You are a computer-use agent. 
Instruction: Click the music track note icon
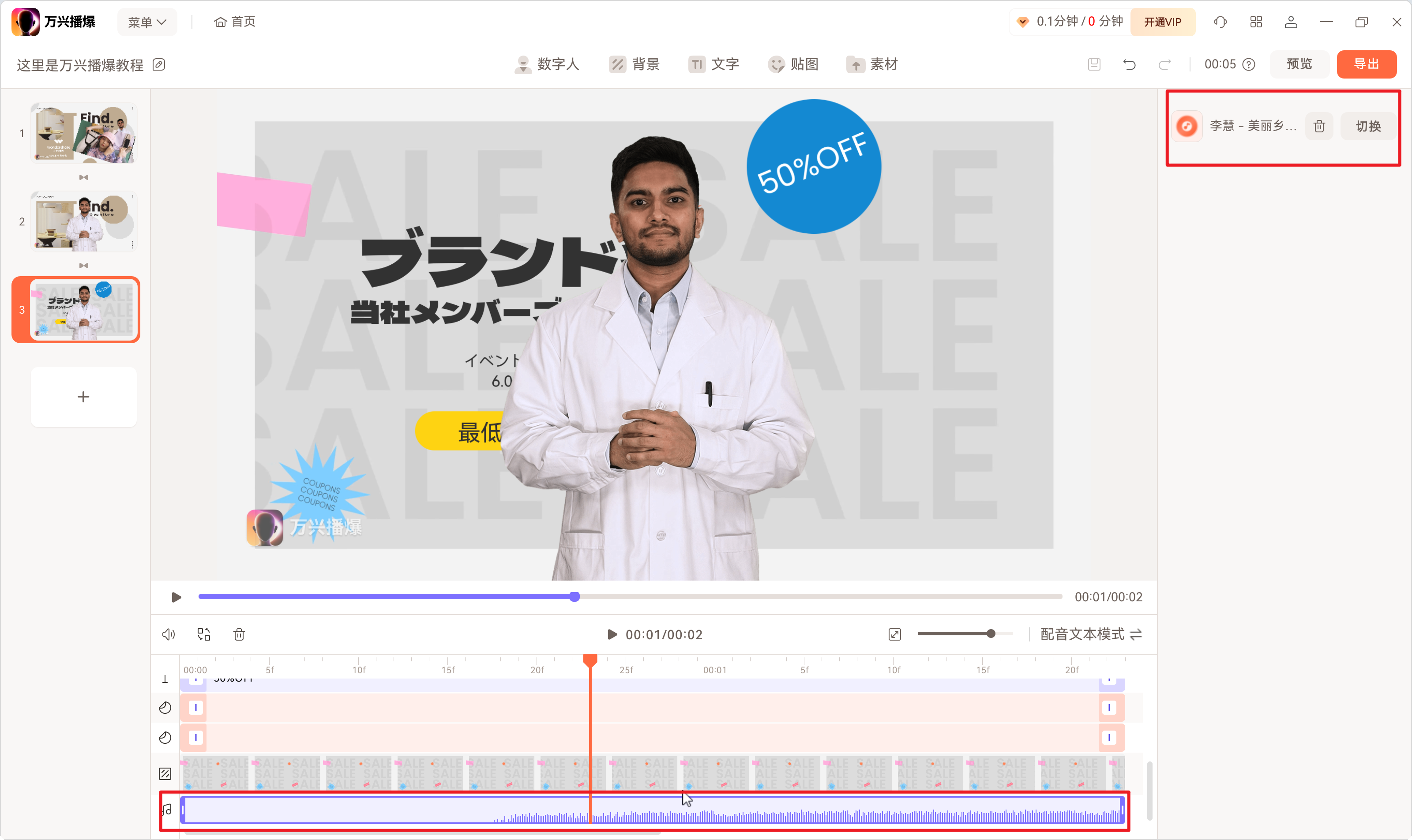click(x=166, y=810)
